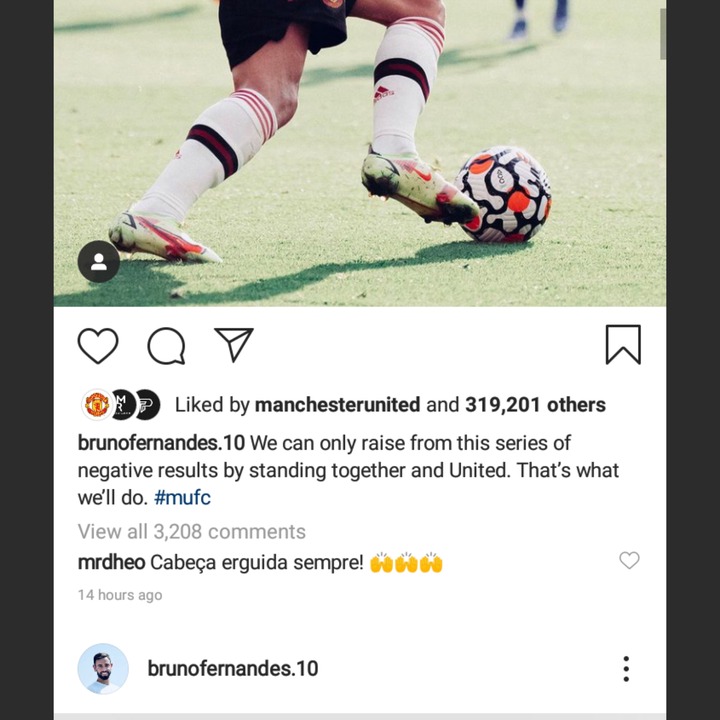The height and width of the screenshot is (720, 720).
Task: Like the post with the heart icon
Action: (98, 346)
